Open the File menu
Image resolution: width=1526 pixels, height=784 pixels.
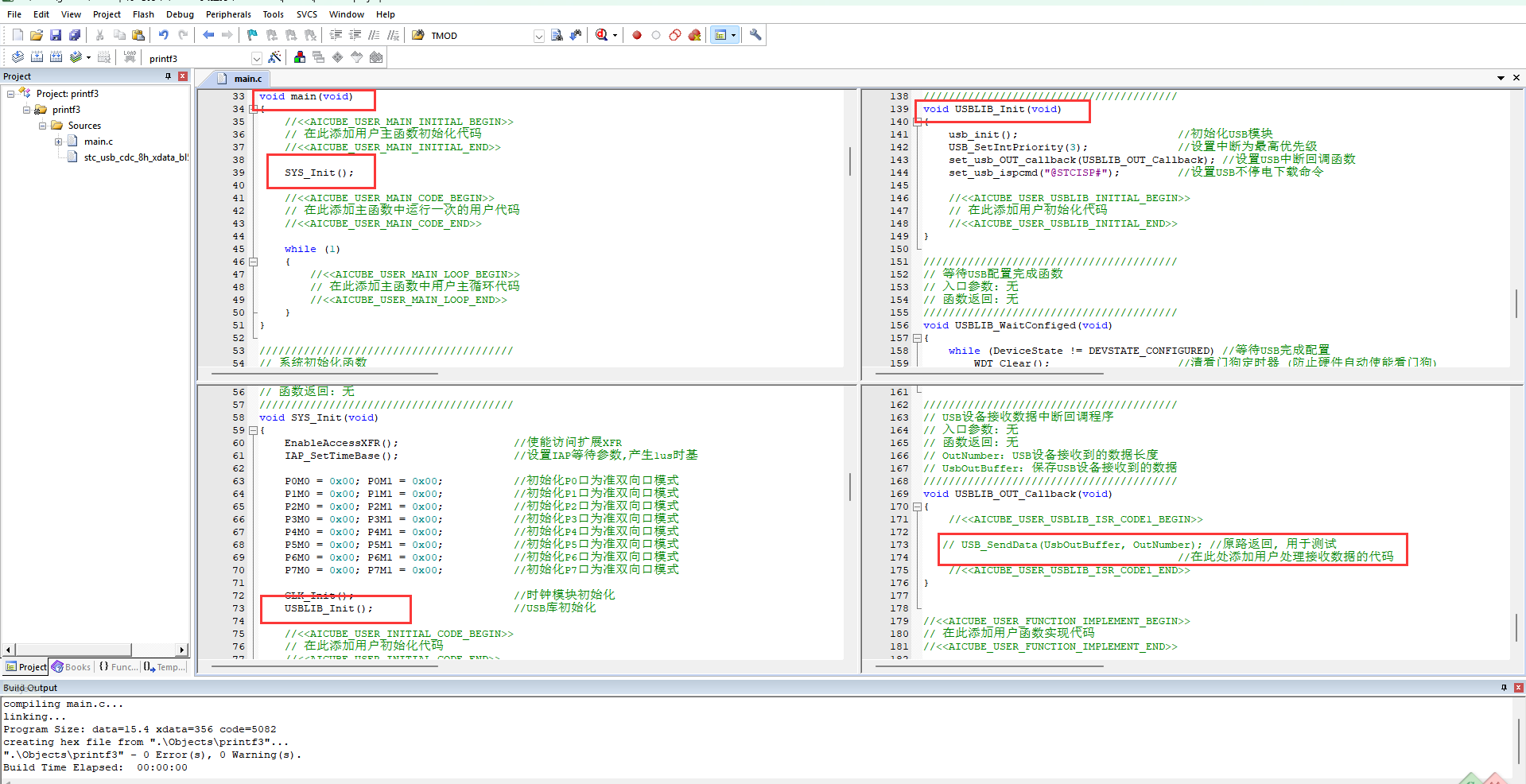14,14
